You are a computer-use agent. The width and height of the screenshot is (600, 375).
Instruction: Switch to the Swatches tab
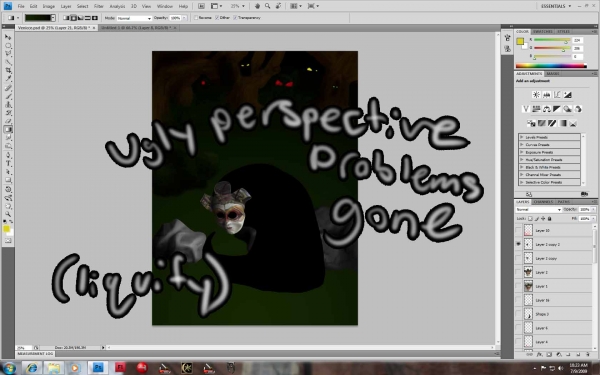click(x=542, y=31)
